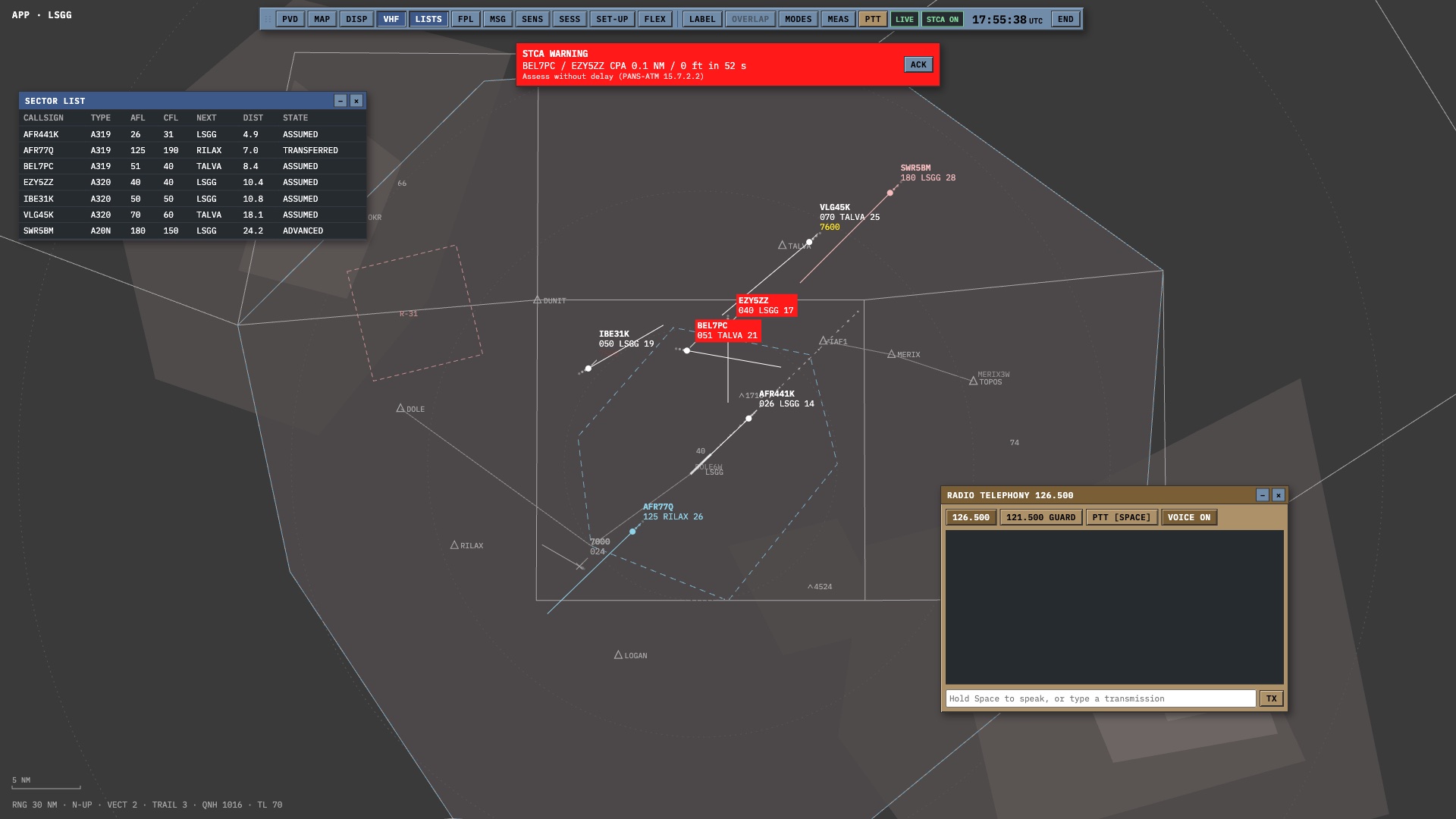Viewport: 1456px width, 819px height.
Task: Open the MSG menu
Action: click(497, 19)
